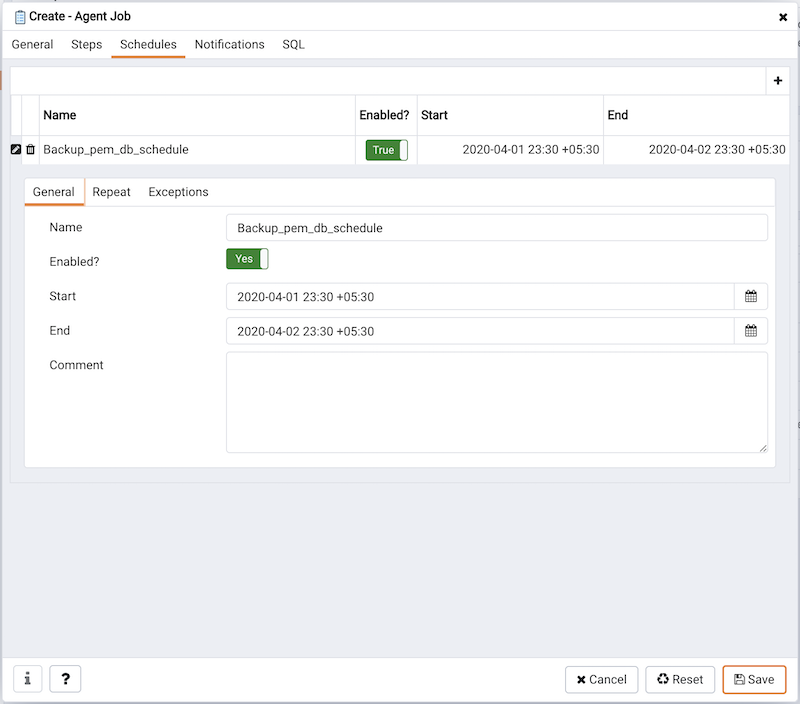Click the Comment text area
This screenshot has width=800, height=704.
pos(496,402)
